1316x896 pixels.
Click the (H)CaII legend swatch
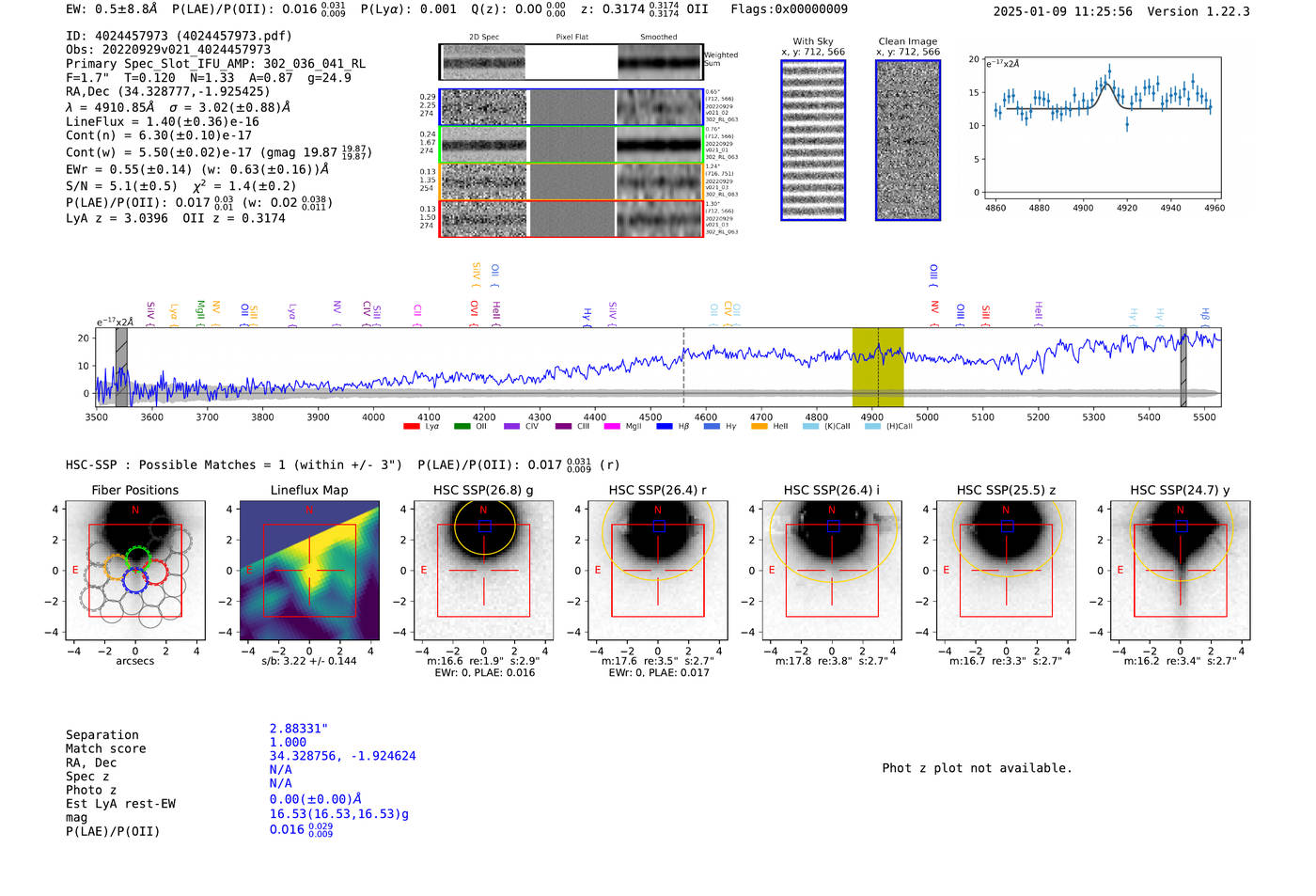[x=872, y=426]
